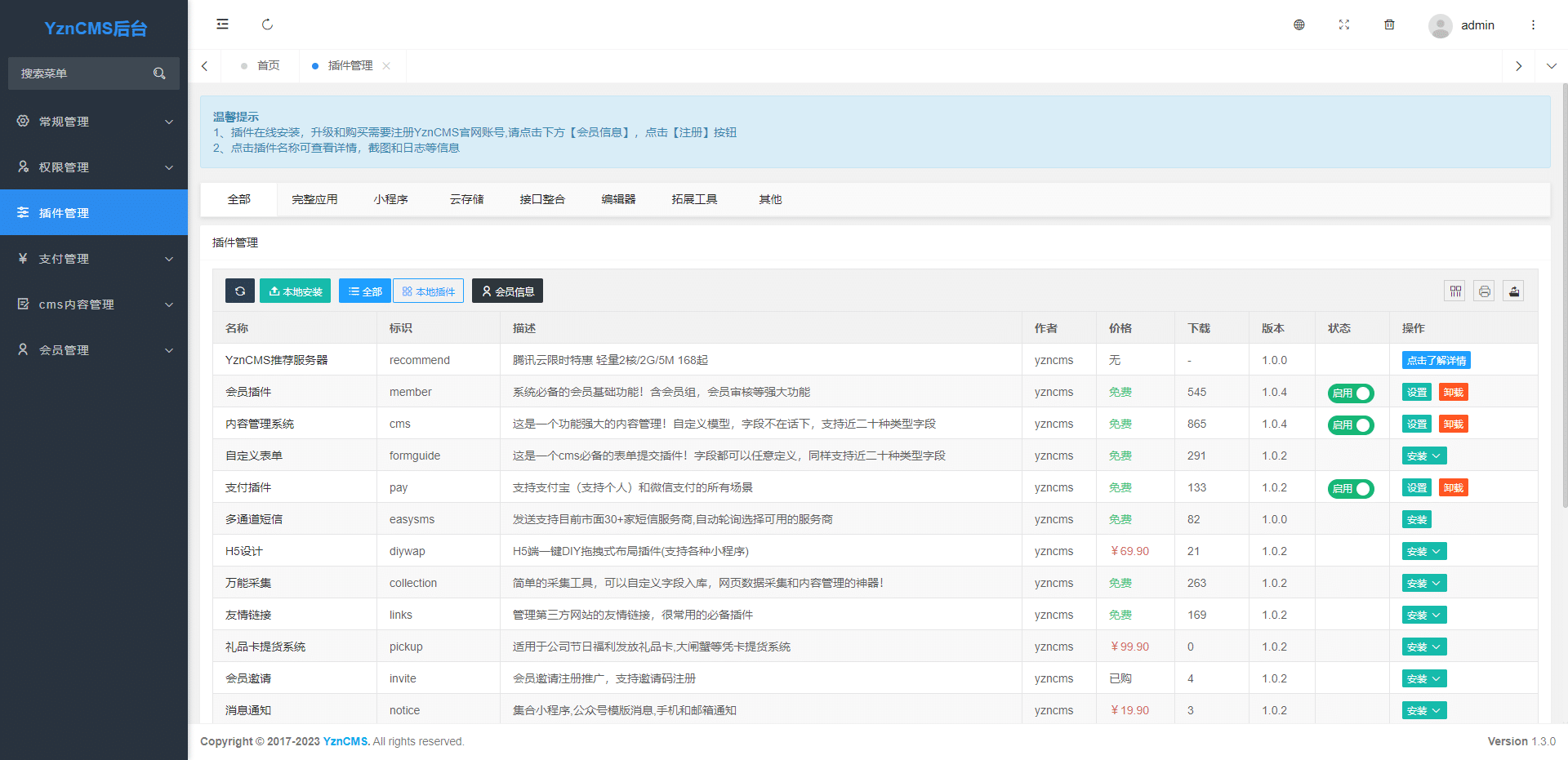Click the YznCMS footer link
Image resolution: width=1568 pixels, height=760 pixels.
[x=346, y=741]
